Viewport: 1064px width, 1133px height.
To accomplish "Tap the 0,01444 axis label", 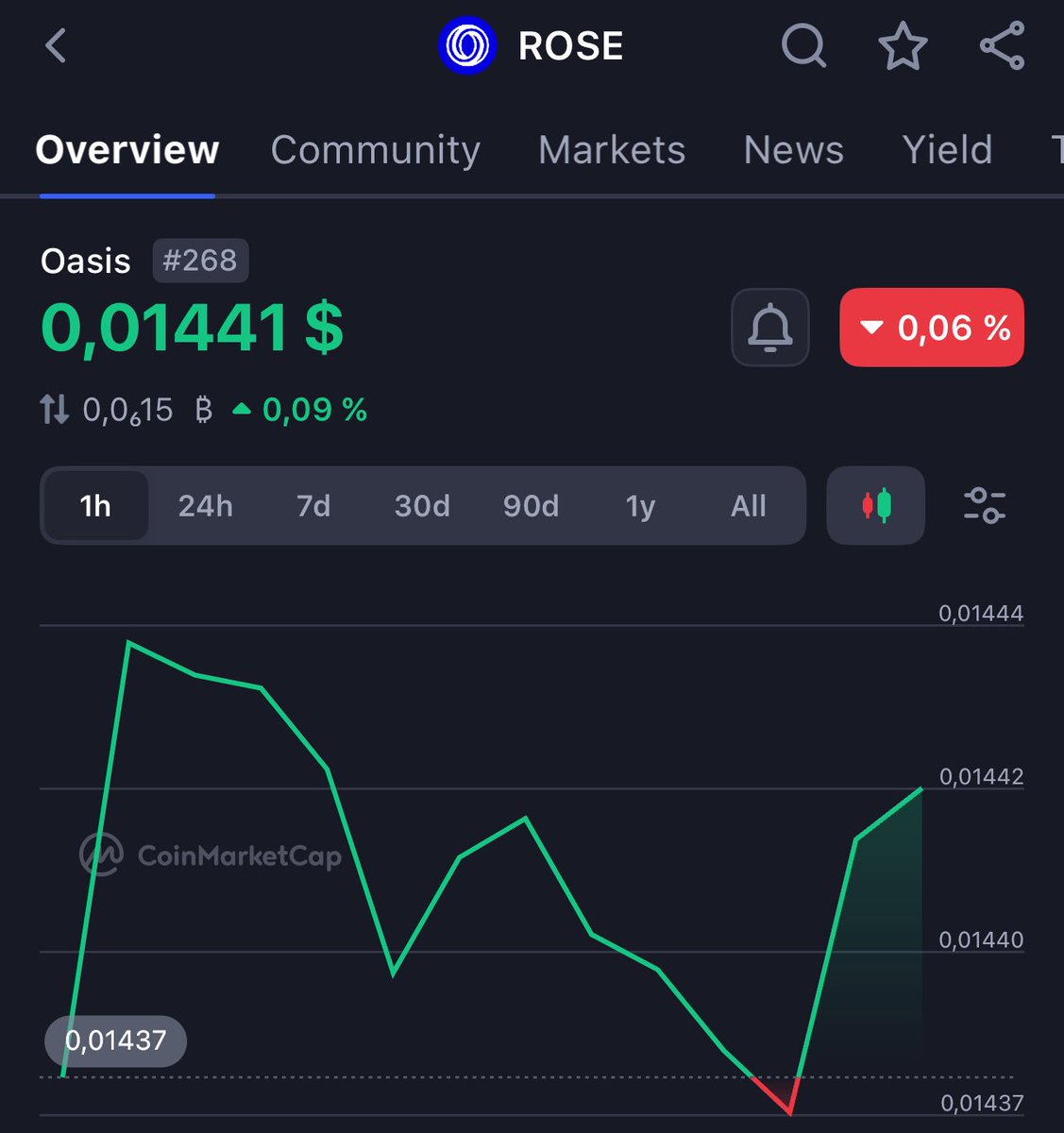I will [x=981, y=613].
